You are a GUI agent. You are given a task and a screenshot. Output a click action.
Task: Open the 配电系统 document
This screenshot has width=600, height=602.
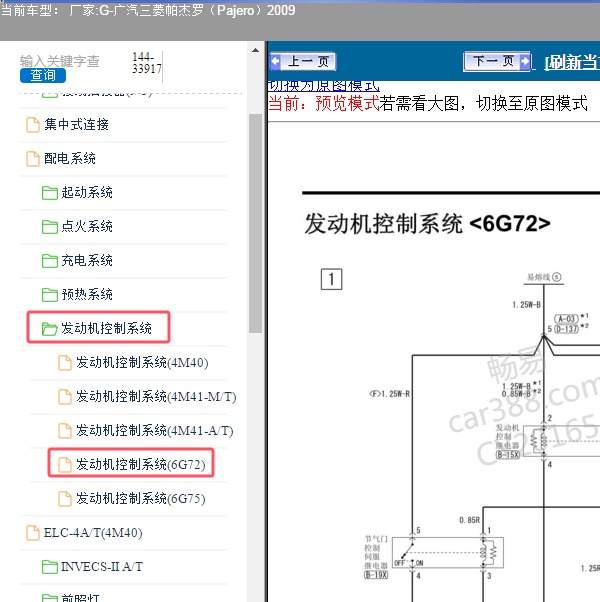[70, 158]
